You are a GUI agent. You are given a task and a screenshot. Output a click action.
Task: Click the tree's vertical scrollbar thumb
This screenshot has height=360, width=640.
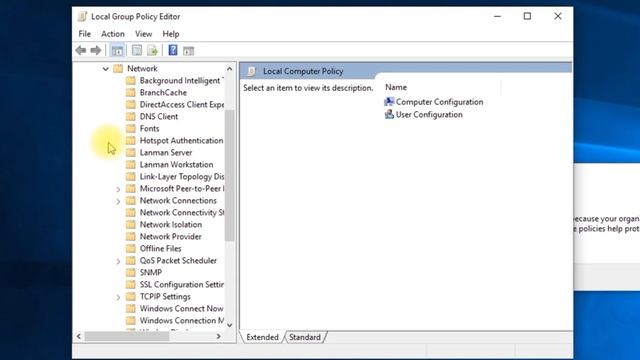click(x=229, y=176)
